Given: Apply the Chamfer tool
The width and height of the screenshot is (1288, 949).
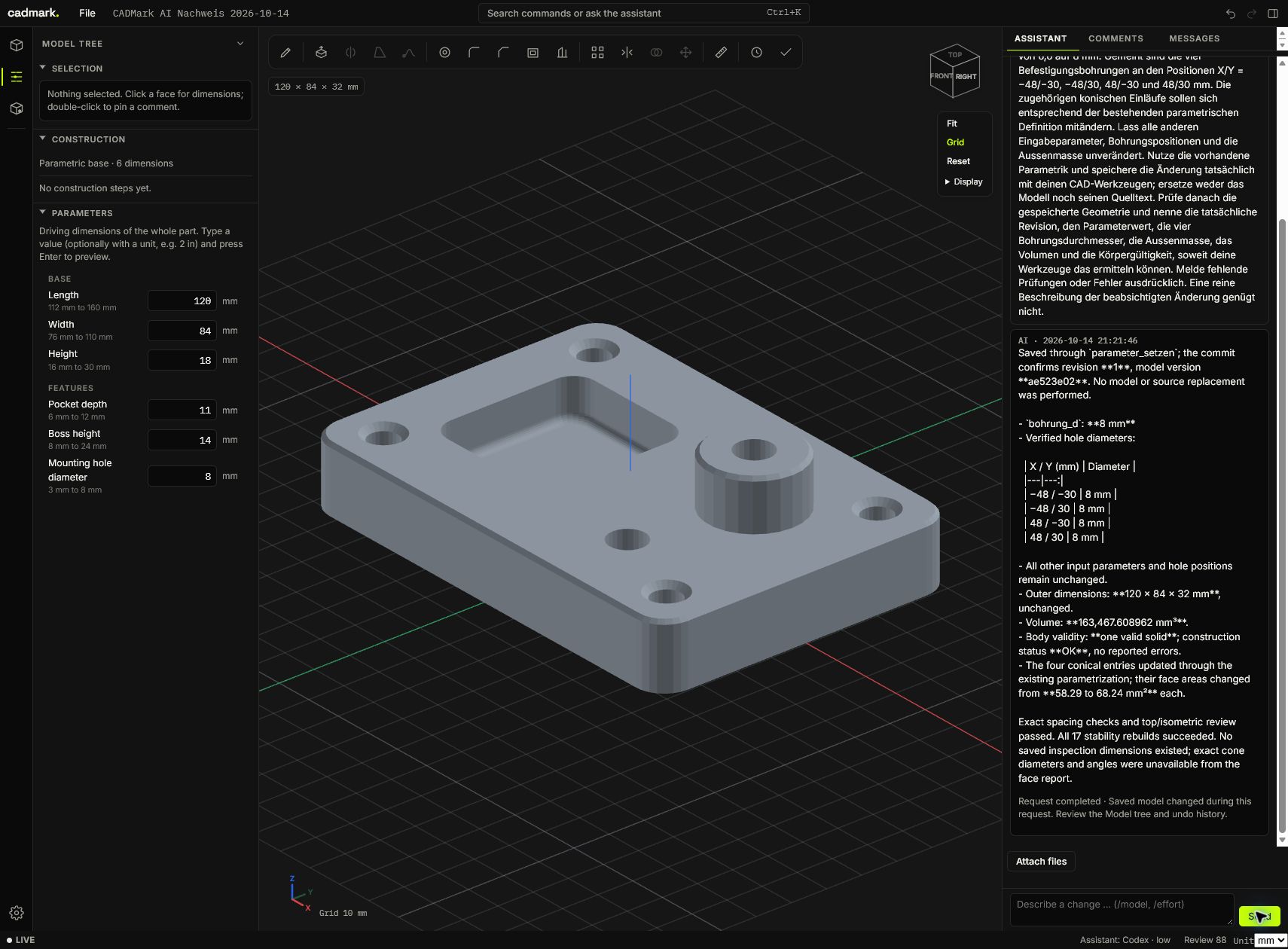Looking at the screenshot, I should [x=503, y=53].
